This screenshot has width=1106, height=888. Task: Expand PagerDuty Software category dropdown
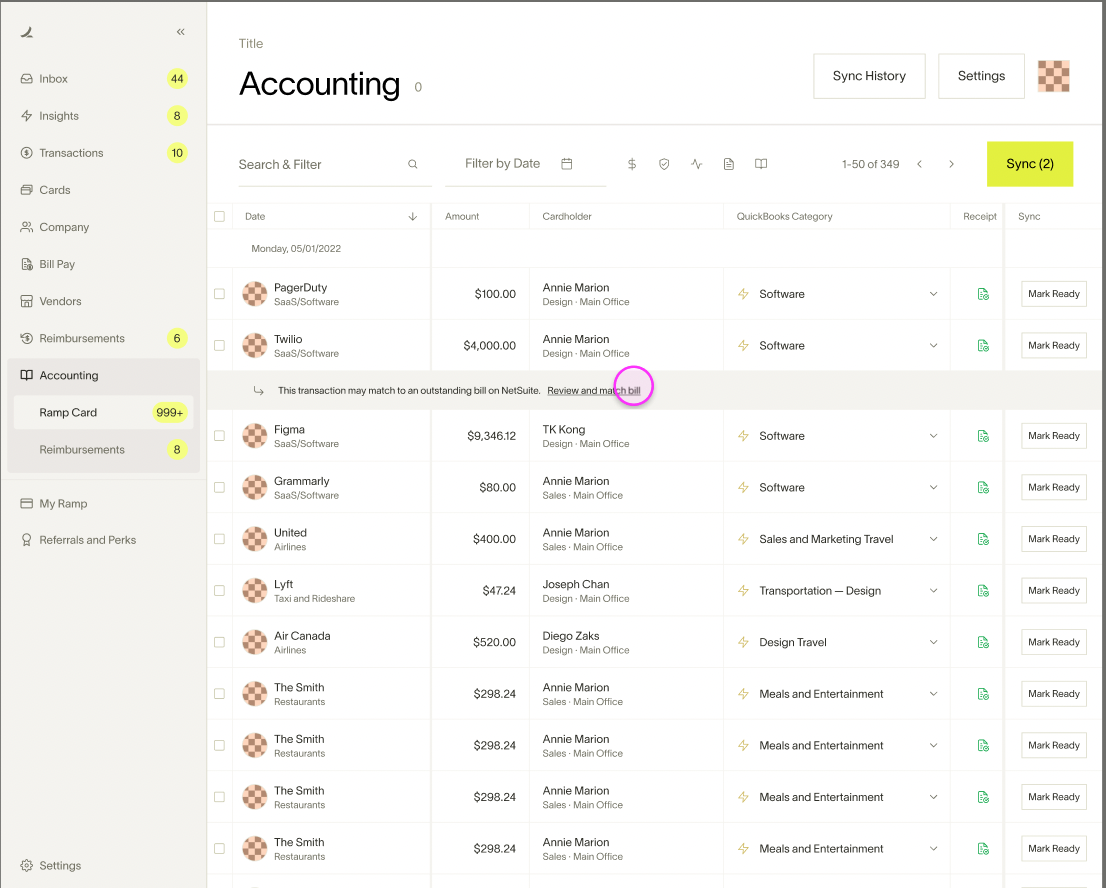pos(933,294)
